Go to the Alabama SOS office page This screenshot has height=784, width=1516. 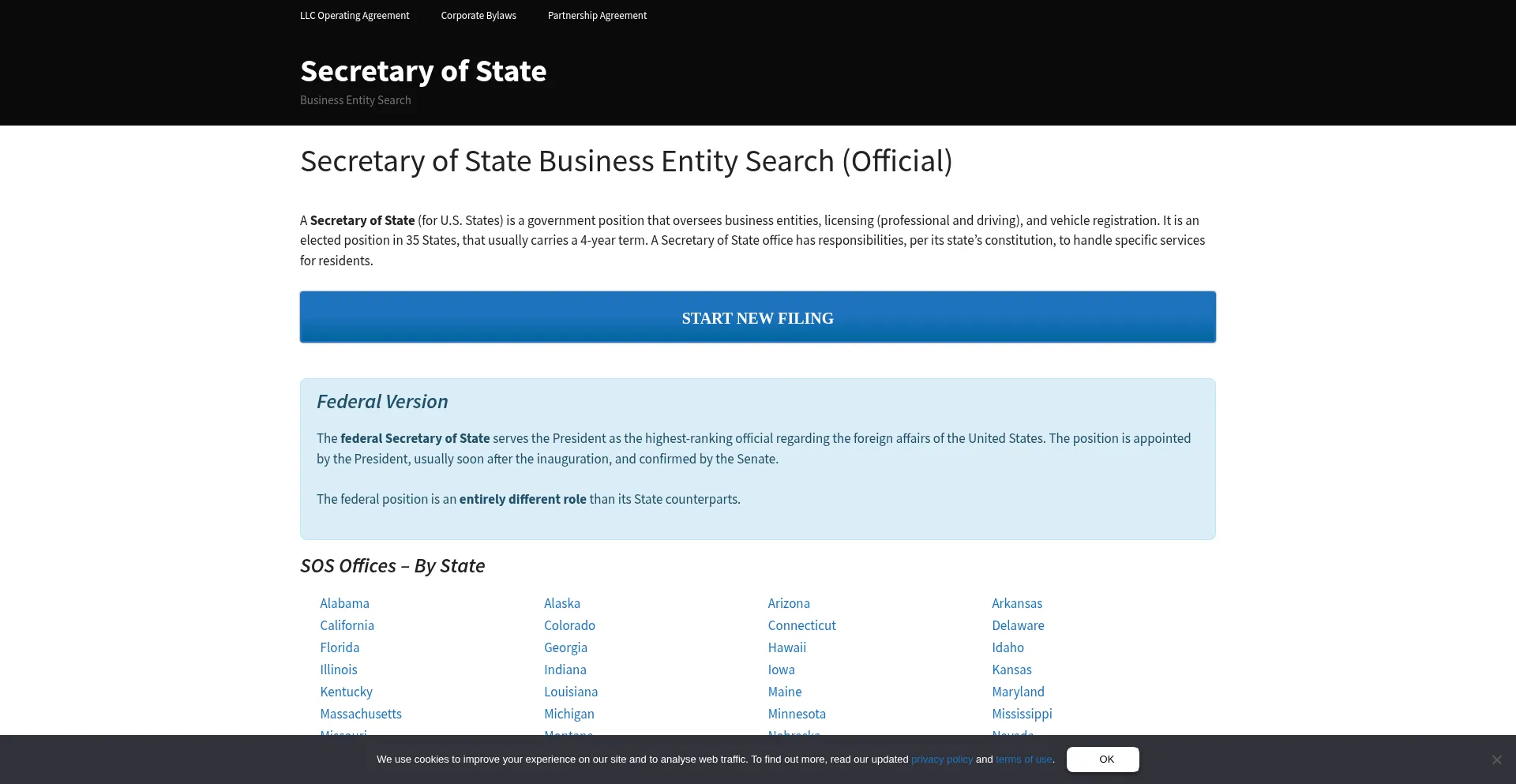(x=344, y=603)
